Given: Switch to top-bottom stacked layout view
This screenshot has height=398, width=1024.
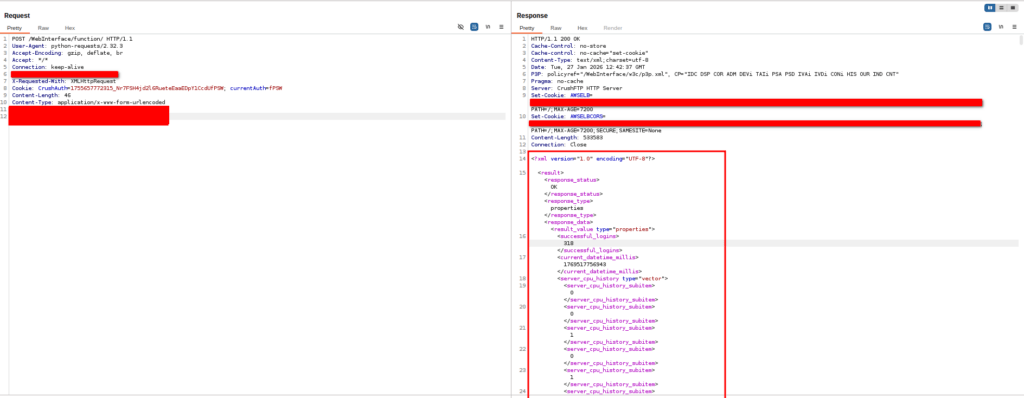Looking at the screenshot, I should 1002,7.
